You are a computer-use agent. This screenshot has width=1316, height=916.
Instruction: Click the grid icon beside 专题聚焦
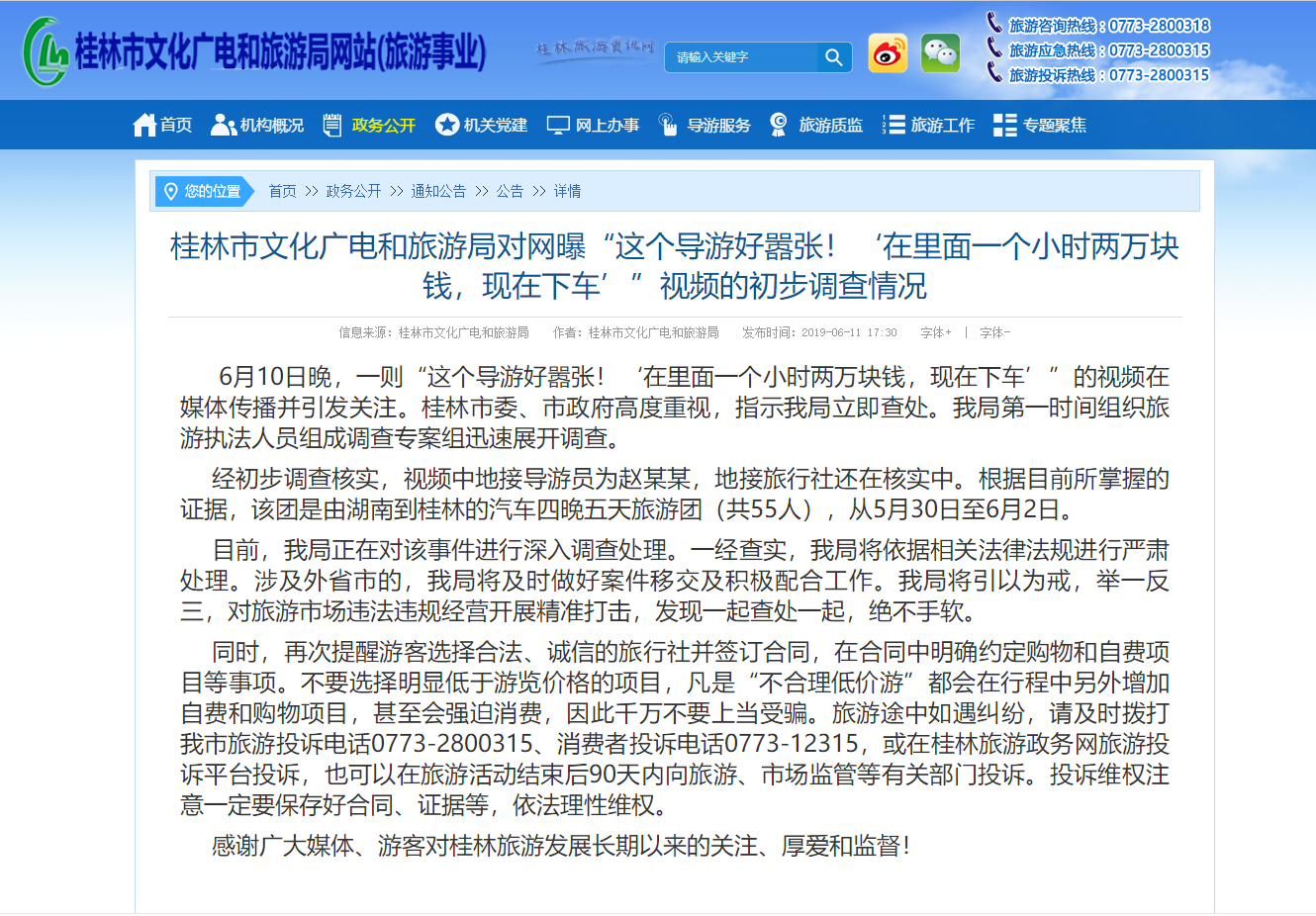pos(1002,124)
